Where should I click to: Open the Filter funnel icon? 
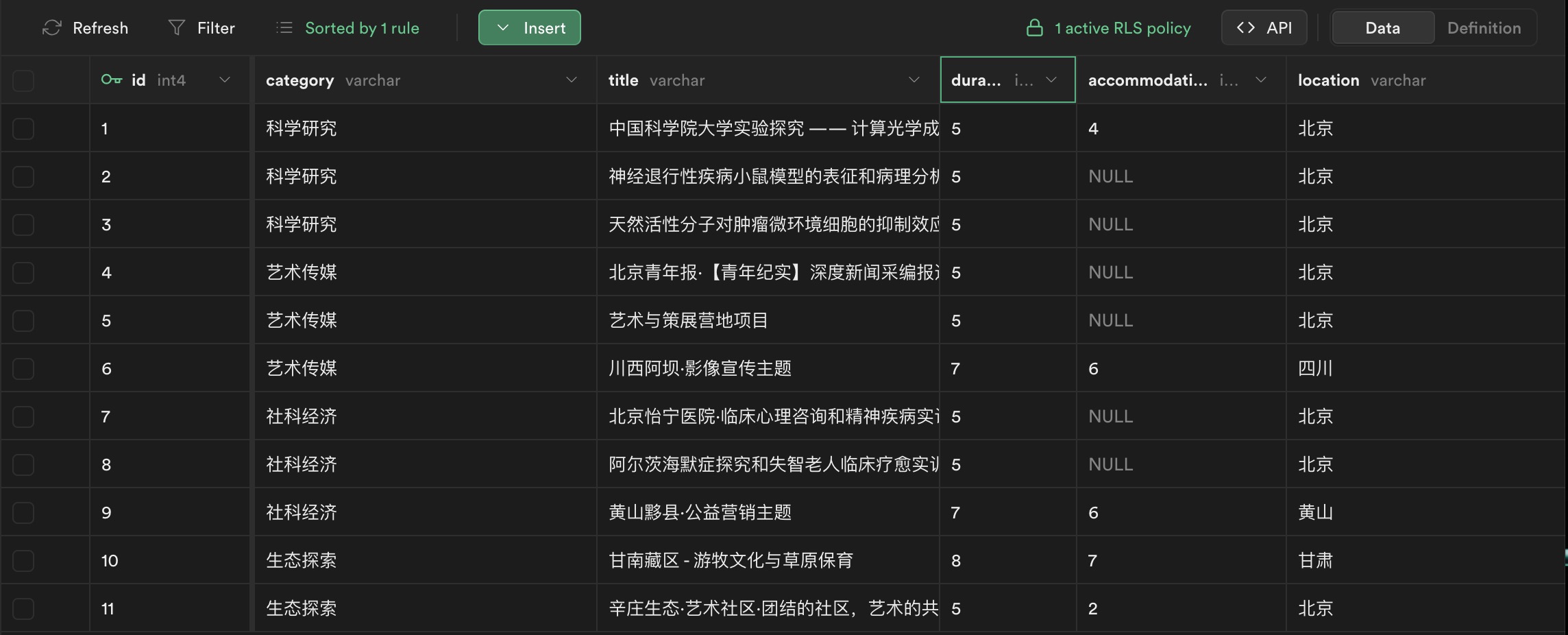pyautogui.click(x=177, y=27)
